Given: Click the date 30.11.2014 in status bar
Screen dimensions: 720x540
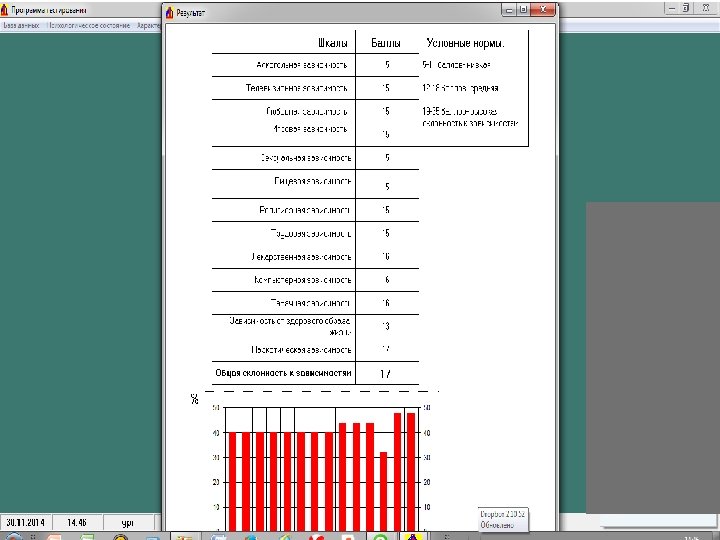Looking at the screenshot, I should tap(26, 523).
